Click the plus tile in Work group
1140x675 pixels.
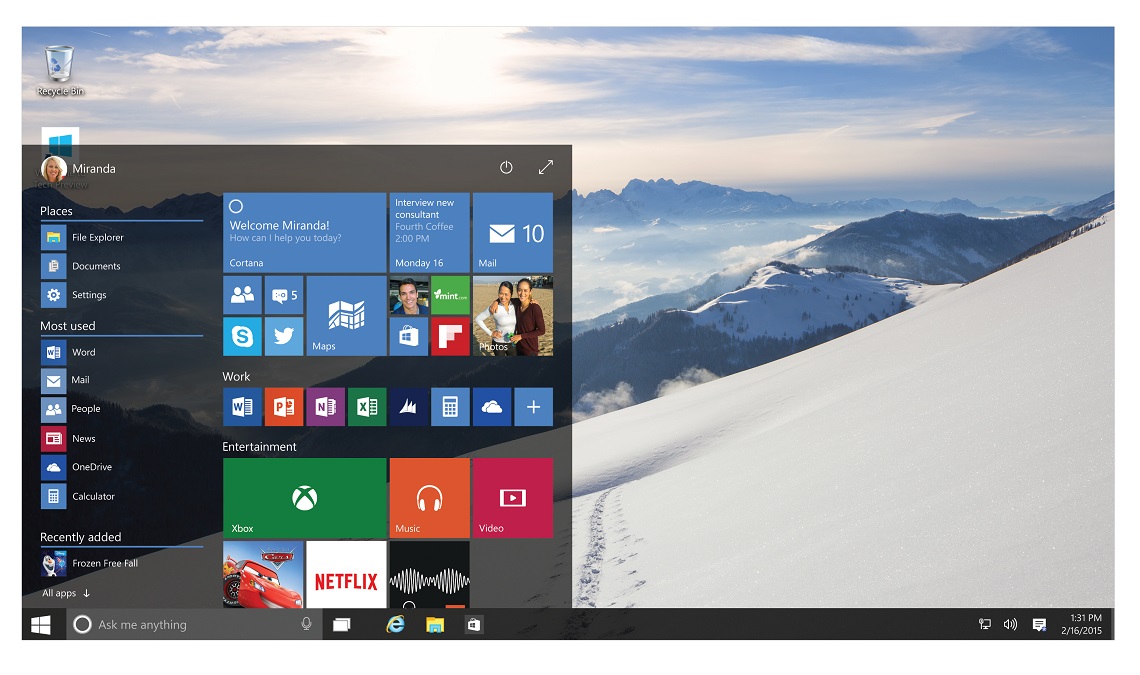point(533,407)
